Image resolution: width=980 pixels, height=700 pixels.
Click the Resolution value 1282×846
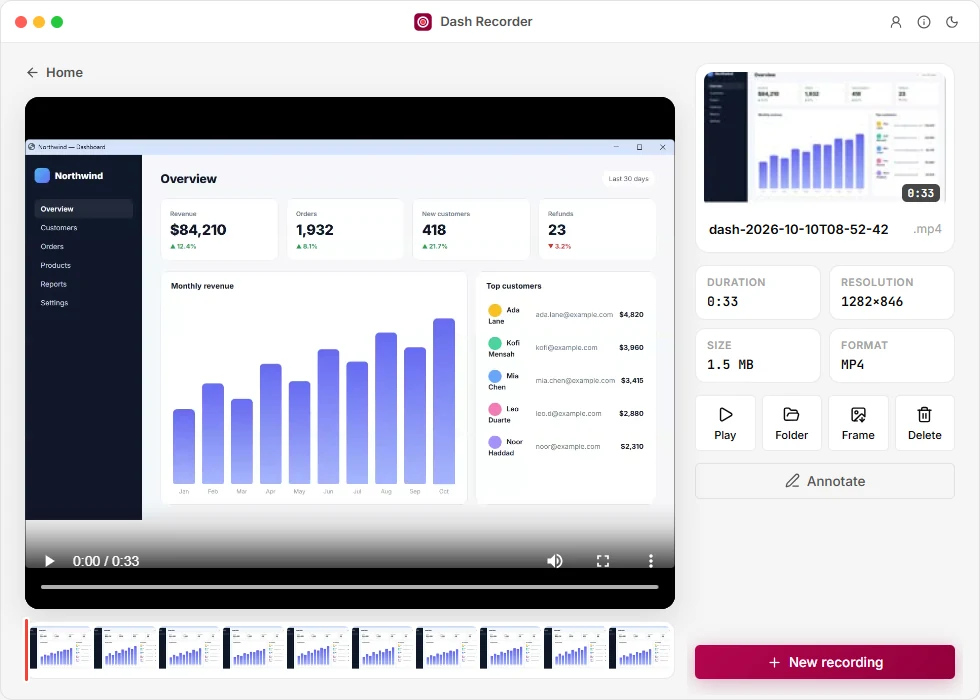[872, 301]
